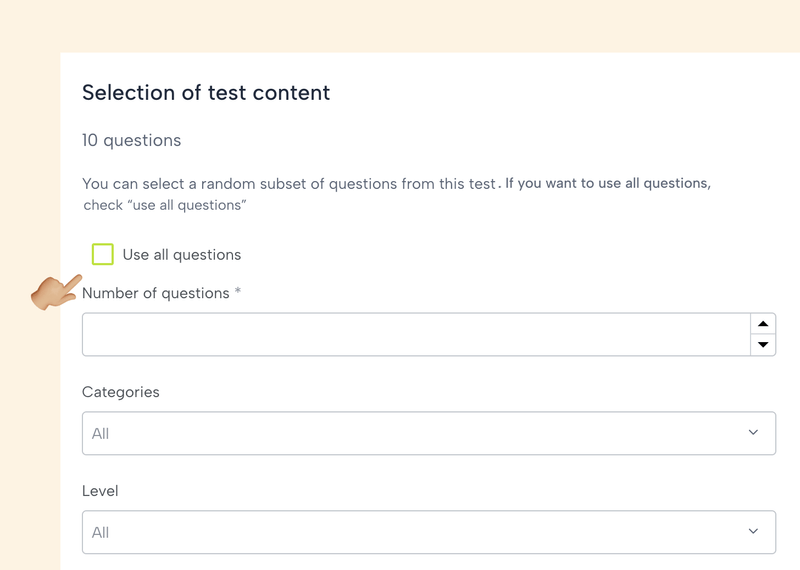800x570 pixels.
Task: Click the '10 questions' count text
Action: (x=131, y=141)
